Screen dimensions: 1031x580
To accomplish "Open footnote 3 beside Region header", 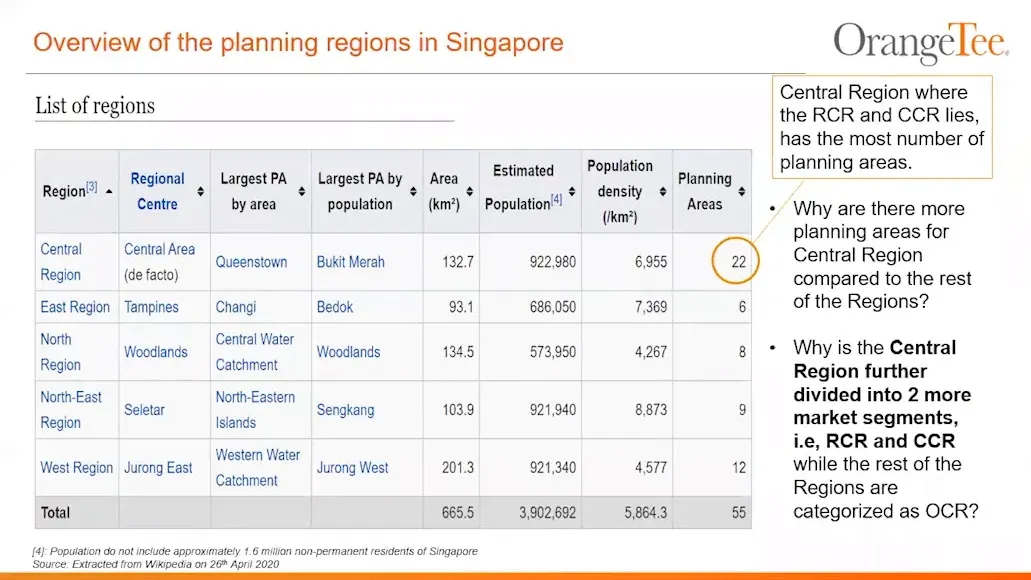I will [91, 187].
